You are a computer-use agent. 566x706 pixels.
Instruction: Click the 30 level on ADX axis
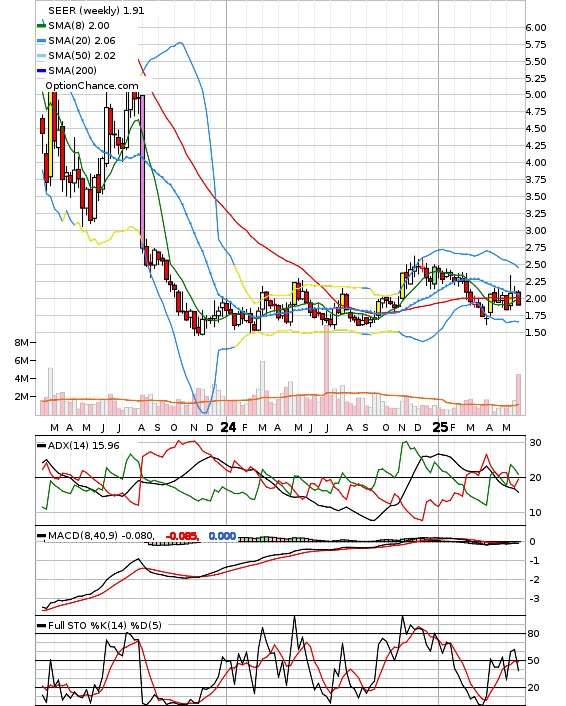coord(535,443)
